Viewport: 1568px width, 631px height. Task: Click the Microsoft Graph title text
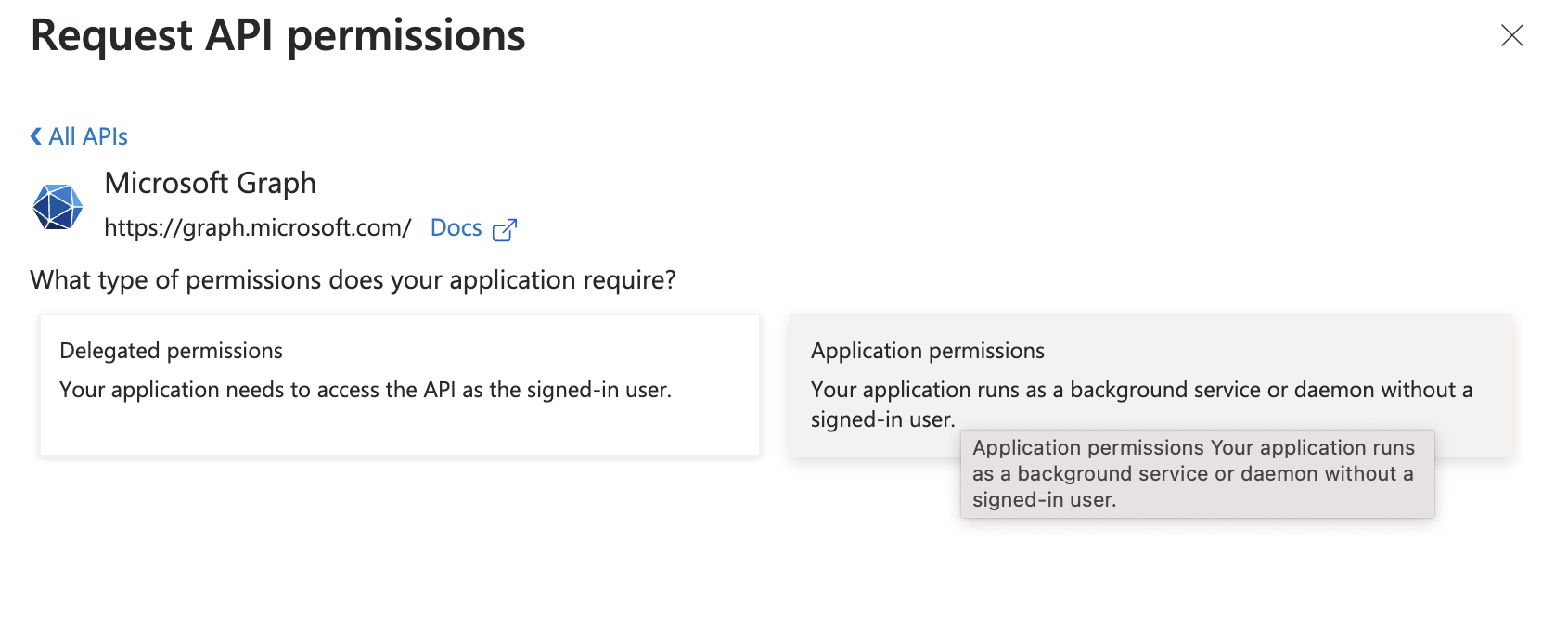coord(210,183)
